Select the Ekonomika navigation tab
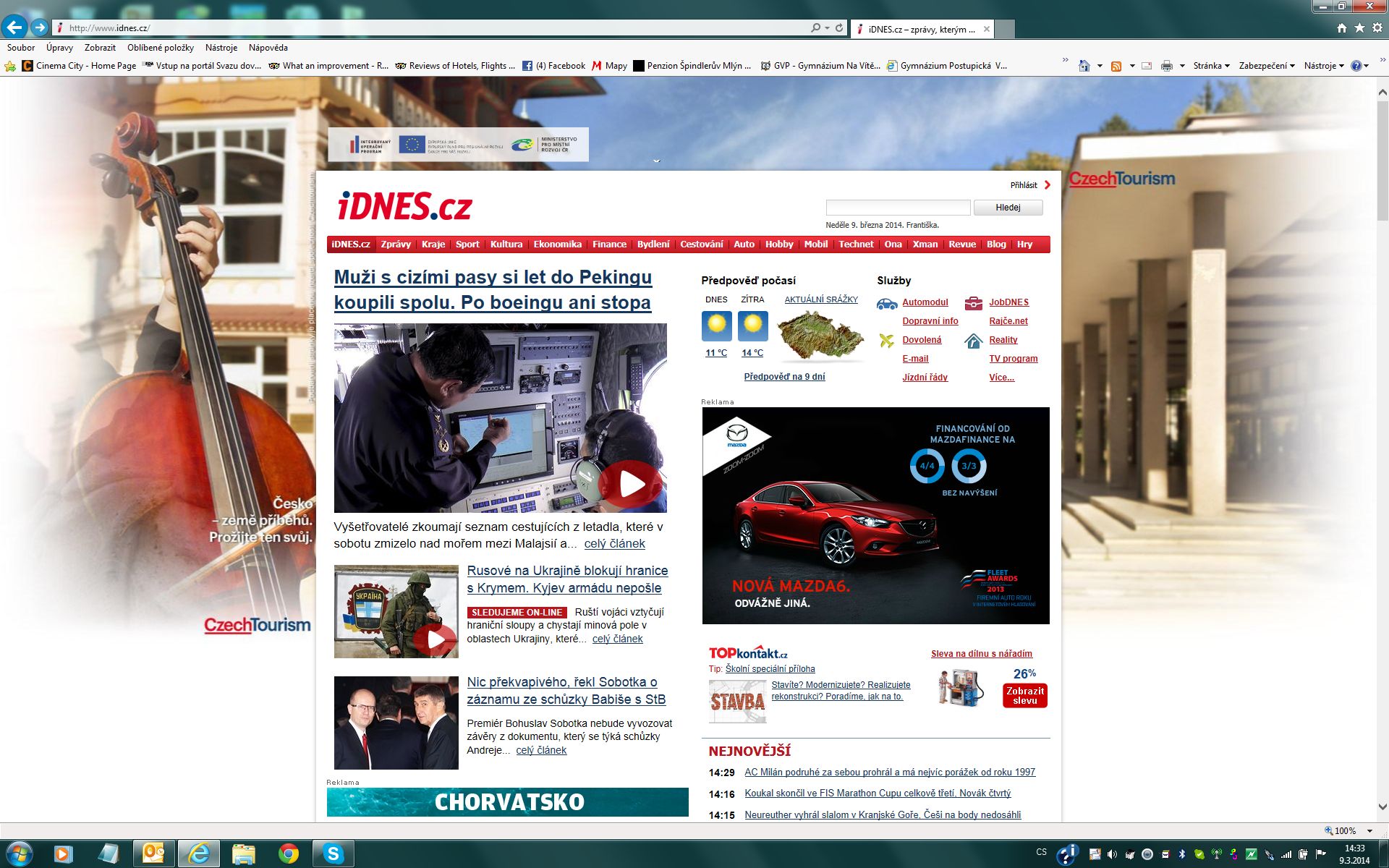Screen dimensions: 1389x868 pyautogui.click(x=557, y=244)
